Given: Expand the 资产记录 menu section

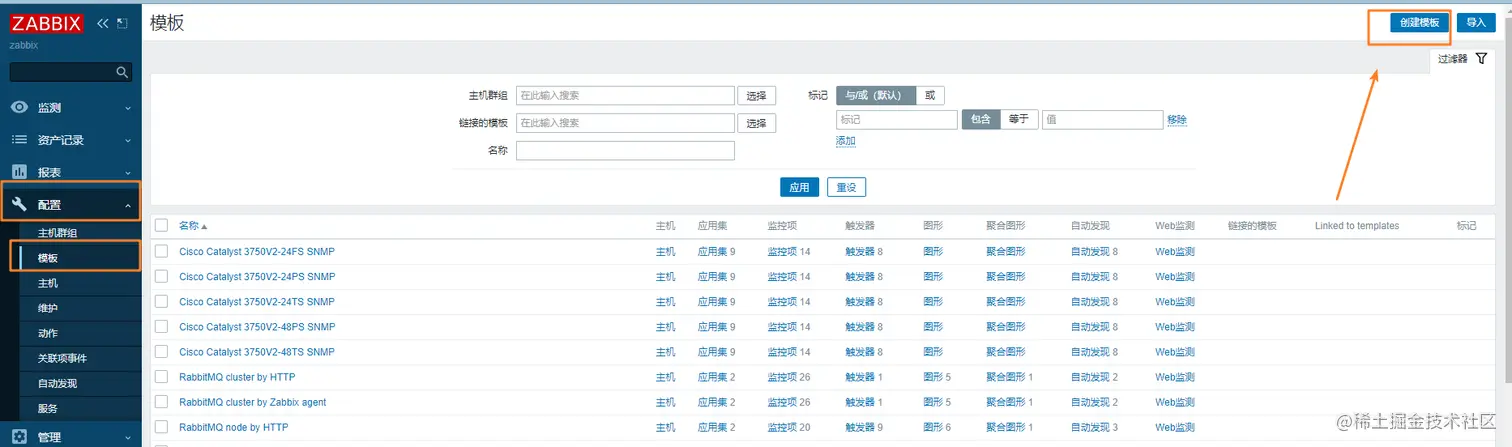Looking at the screenshot, I should click(x=70, y=140).
